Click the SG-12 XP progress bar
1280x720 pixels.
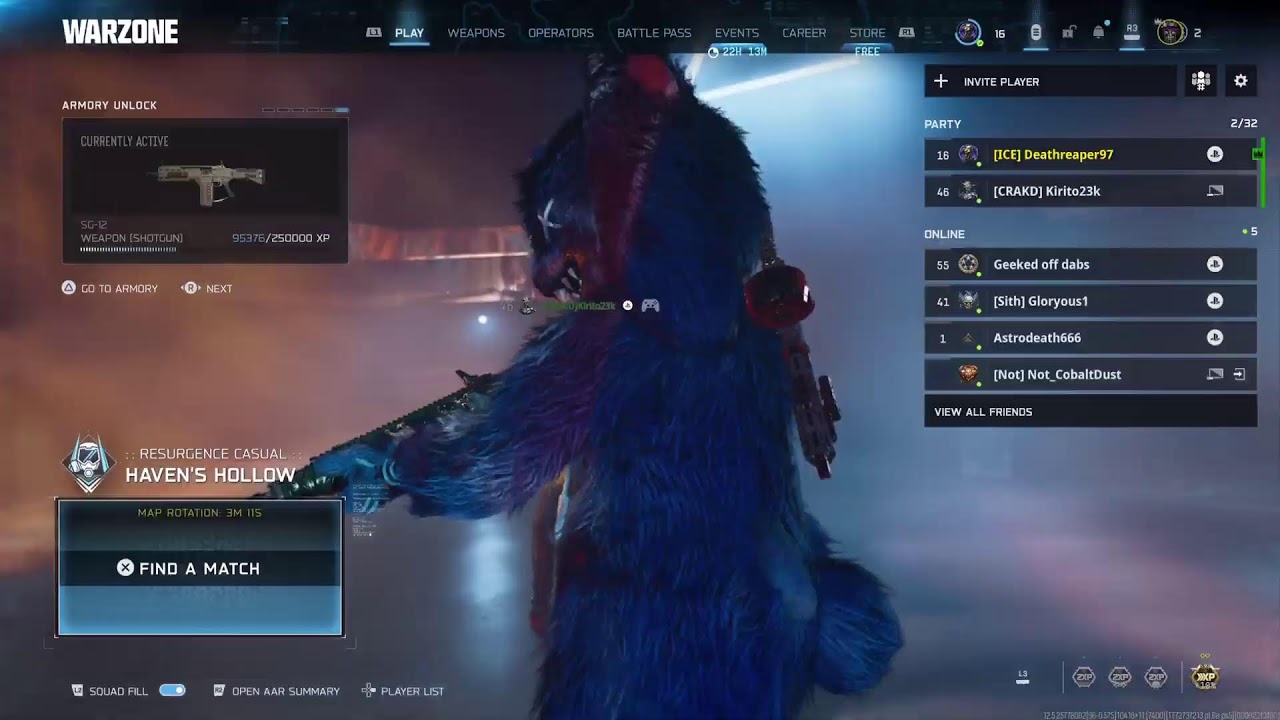[x=128, y=249]
